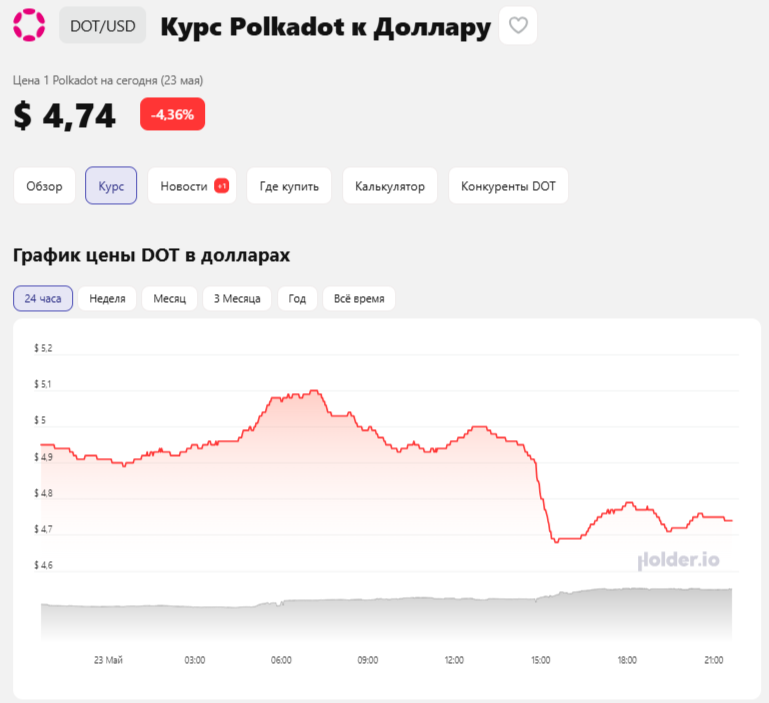Click the $ 4,9 axis label
The width and height of the screenshot is (769, 703).
coord(43,457)
